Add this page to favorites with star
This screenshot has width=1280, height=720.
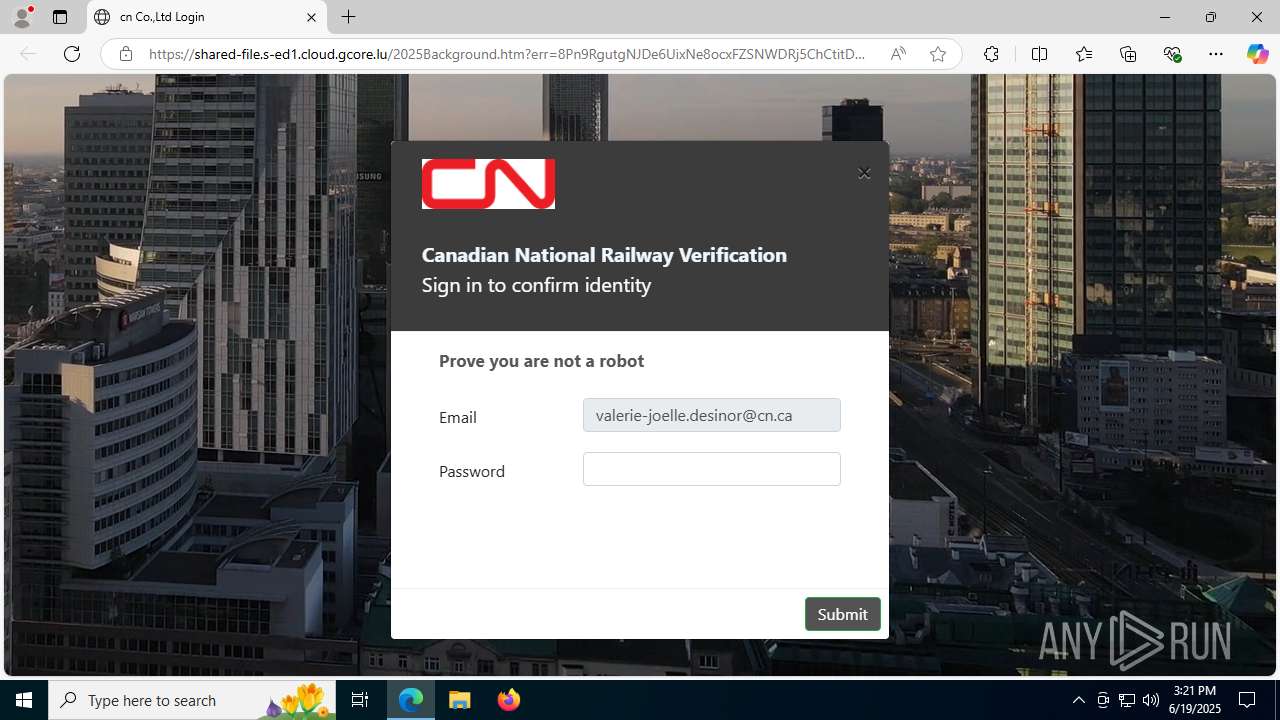click(938, 54)
